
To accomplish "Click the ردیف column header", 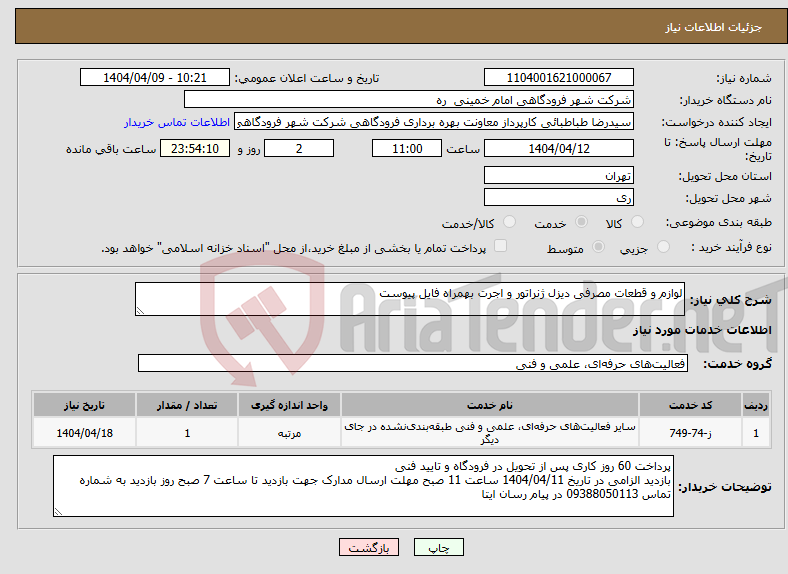I will [756, 405].
